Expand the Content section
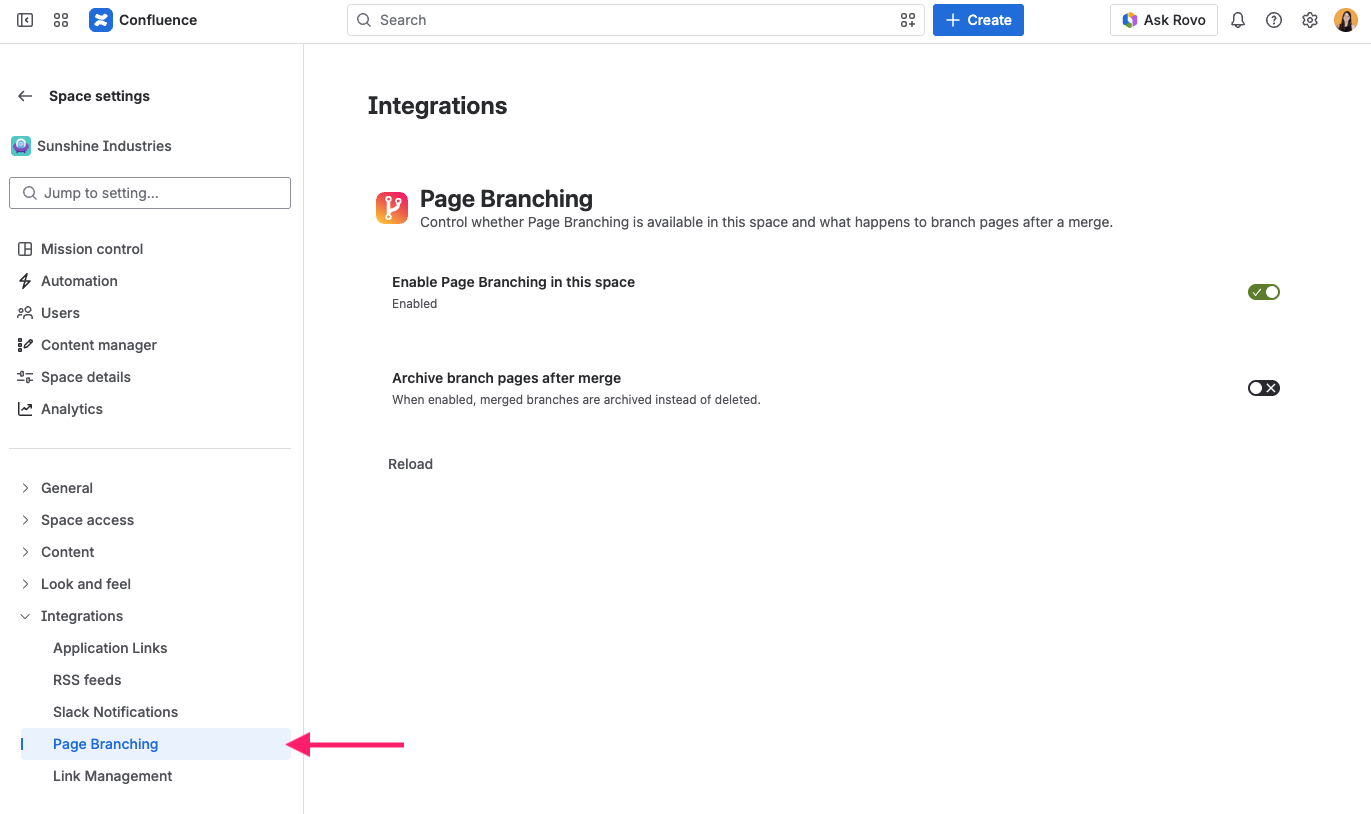Viewport: 1371px width, 814px height. click(25, 552)
